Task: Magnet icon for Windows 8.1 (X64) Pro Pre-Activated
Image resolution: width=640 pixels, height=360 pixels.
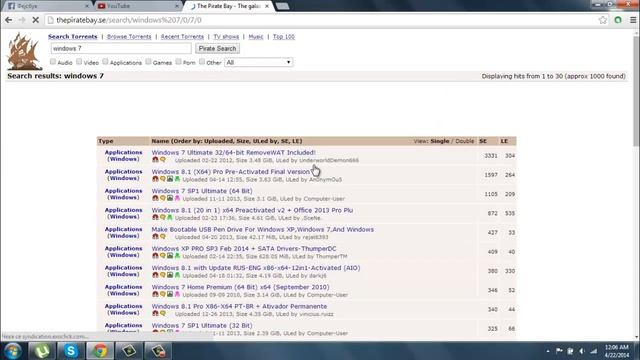Action: [155, 179]
